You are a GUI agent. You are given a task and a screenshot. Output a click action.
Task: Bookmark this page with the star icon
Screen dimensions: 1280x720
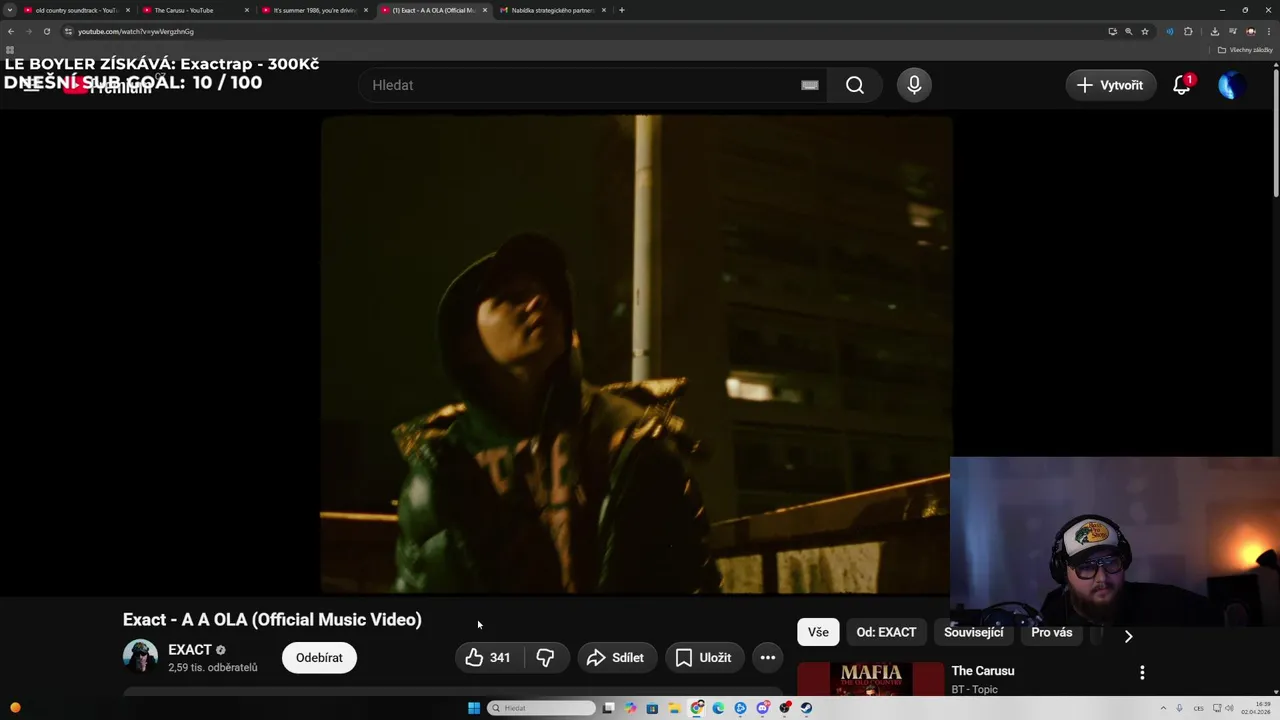(x=1145, y=31)
